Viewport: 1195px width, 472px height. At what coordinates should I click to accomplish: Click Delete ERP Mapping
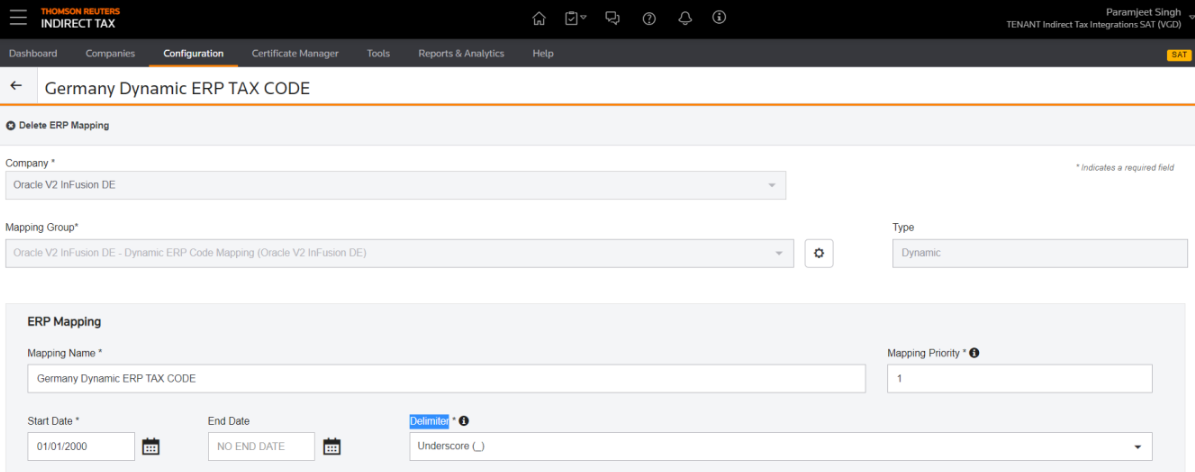point(58,125)
